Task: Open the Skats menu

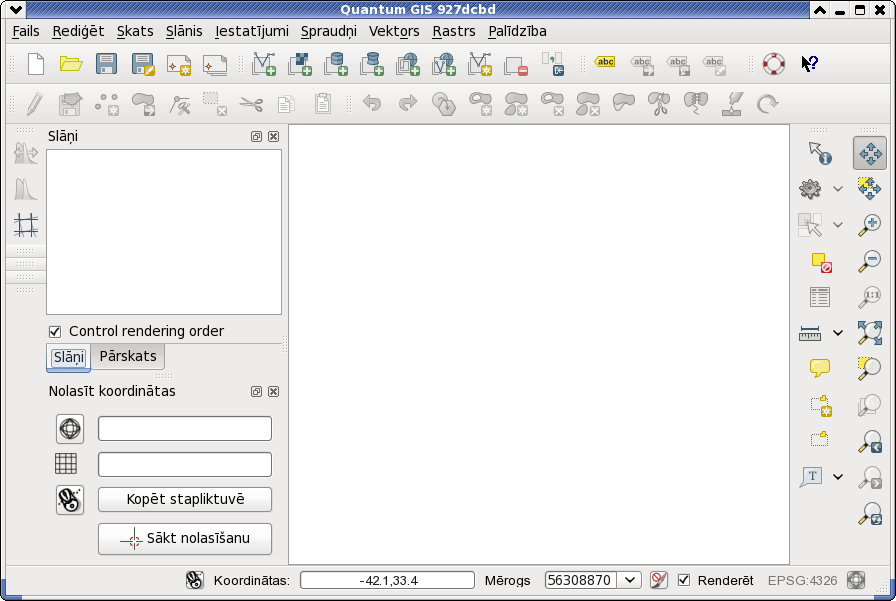Action: coord(135,31)
